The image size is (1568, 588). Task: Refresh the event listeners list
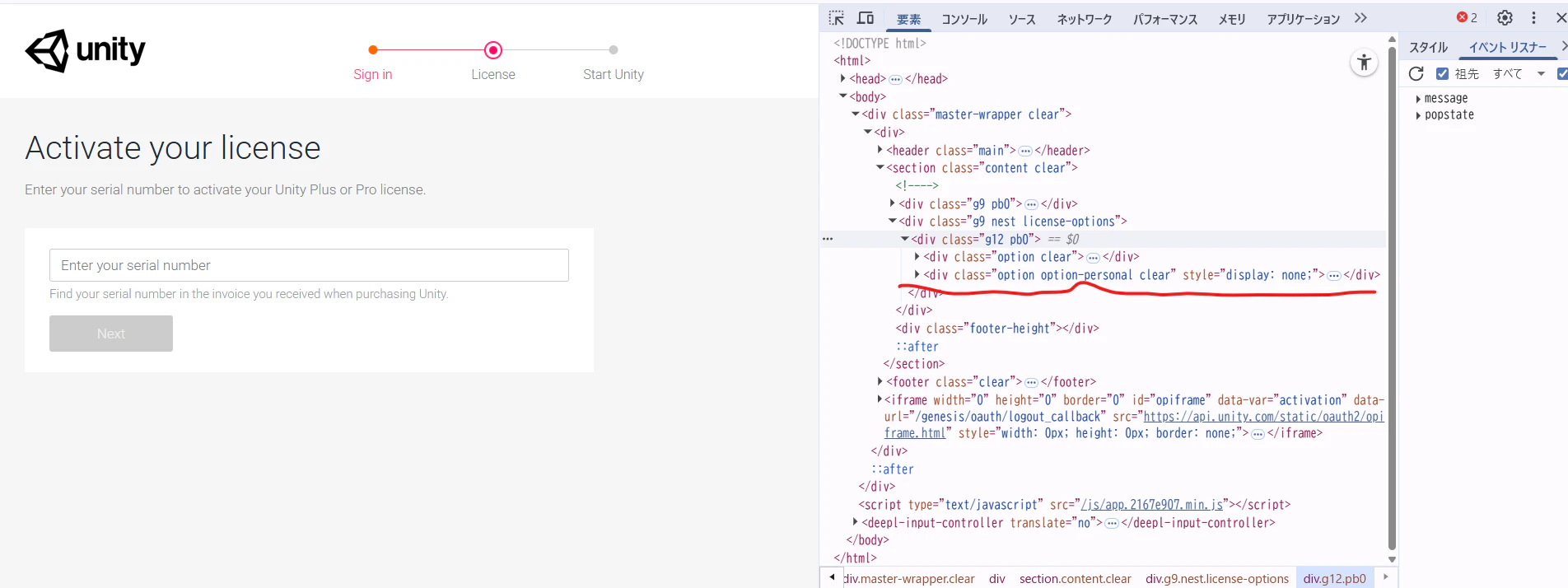[1416, 73]
